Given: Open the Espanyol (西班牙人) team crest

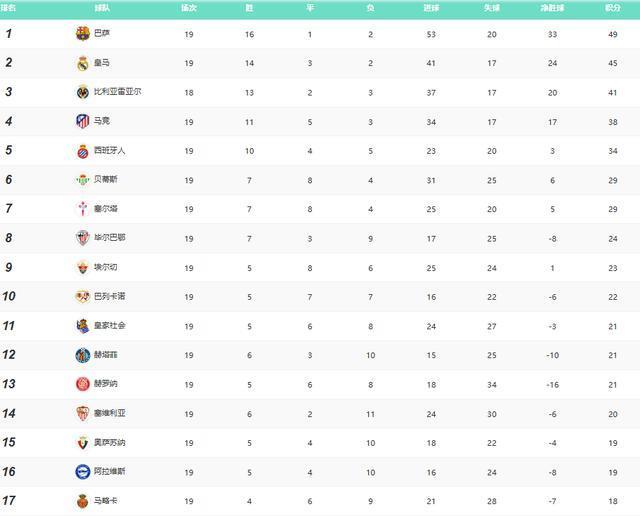Looking at the screenshot, I should click(83, 151).
